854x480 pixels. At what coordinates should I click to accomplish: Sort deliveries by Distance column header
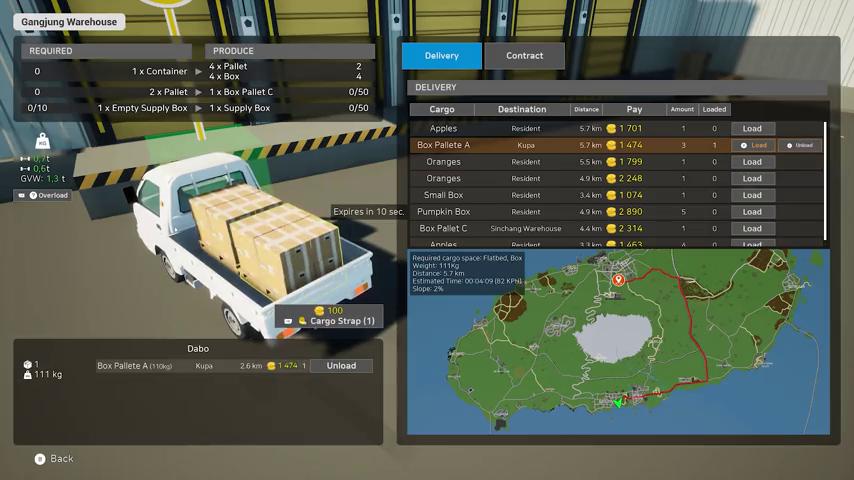586,109
